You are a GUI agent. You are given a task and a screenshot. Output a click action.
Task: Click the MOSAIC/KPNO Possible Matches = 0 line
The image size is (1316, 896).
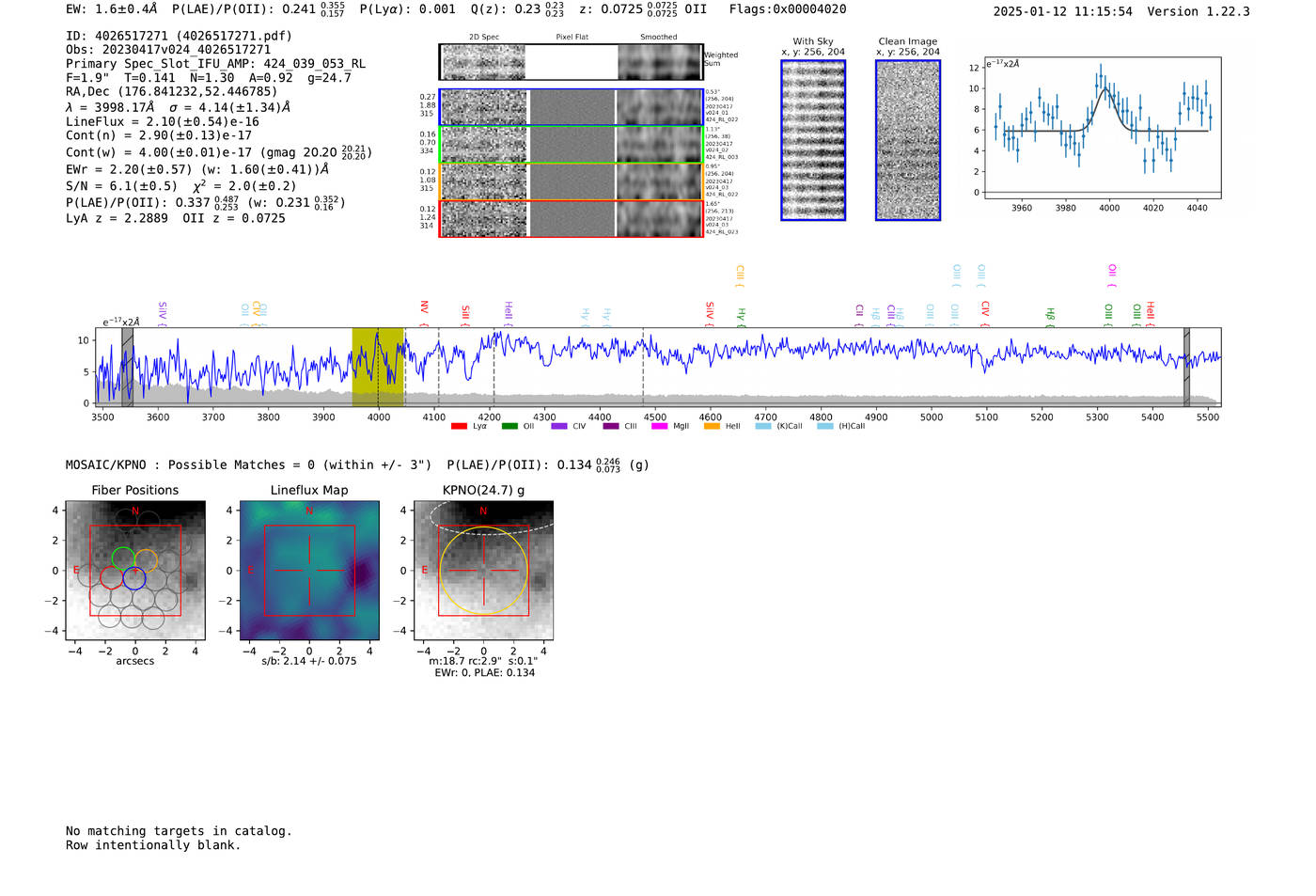(x=248, y=464)
